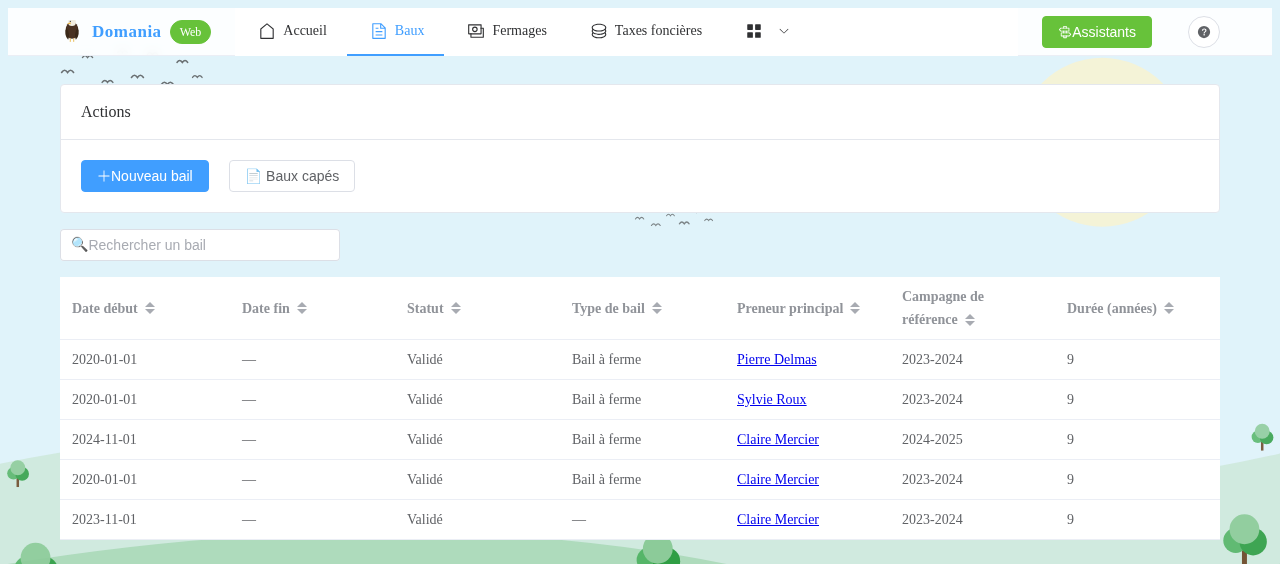The image size is (1280, 564).
Task: Open the Pierre Delmas tenant link
Action: tap(777, 360)
